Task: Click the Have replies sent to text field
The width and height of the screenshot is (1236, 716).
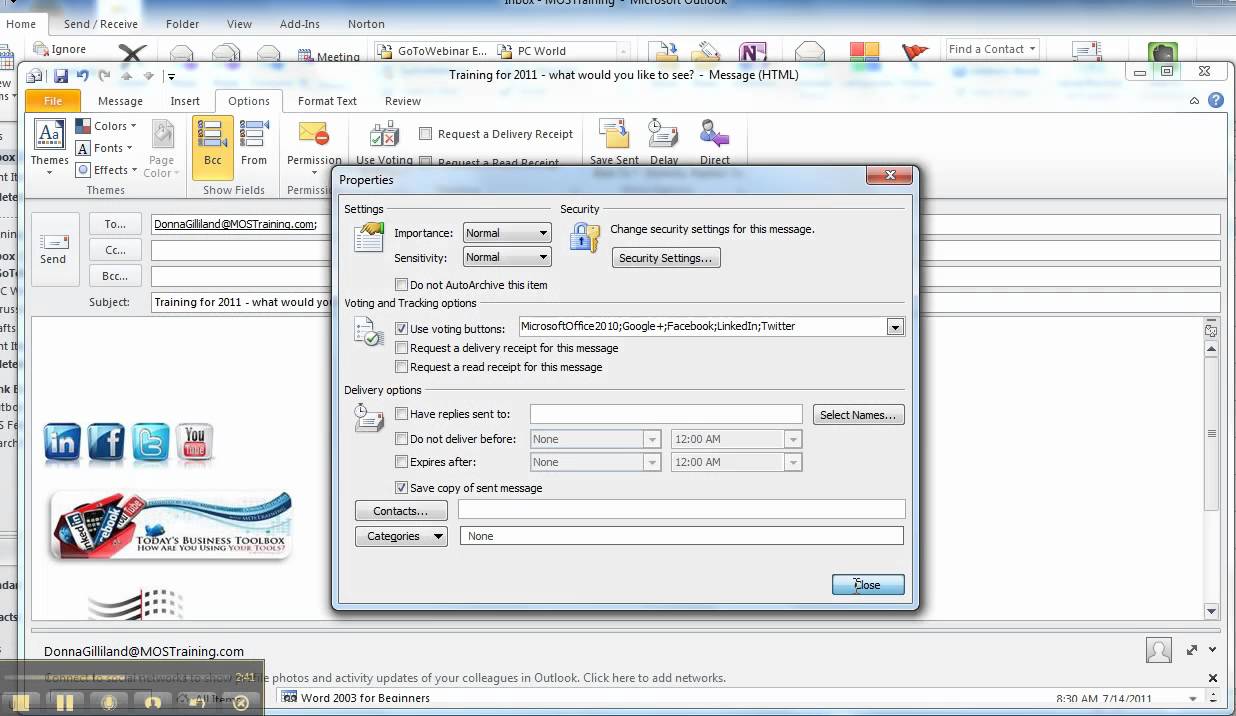Action: coord(666,414)
